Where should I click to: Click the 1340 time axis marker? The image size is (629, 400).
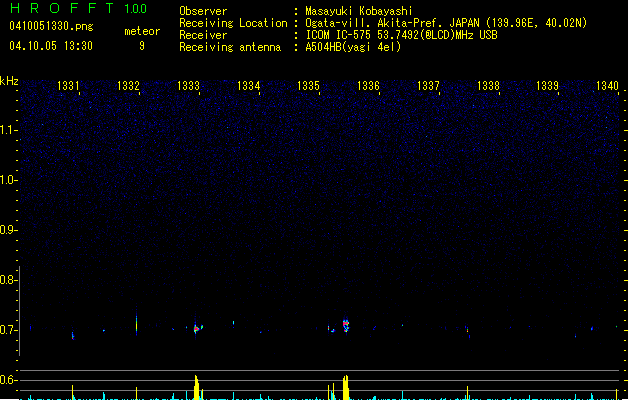point(607,86)
